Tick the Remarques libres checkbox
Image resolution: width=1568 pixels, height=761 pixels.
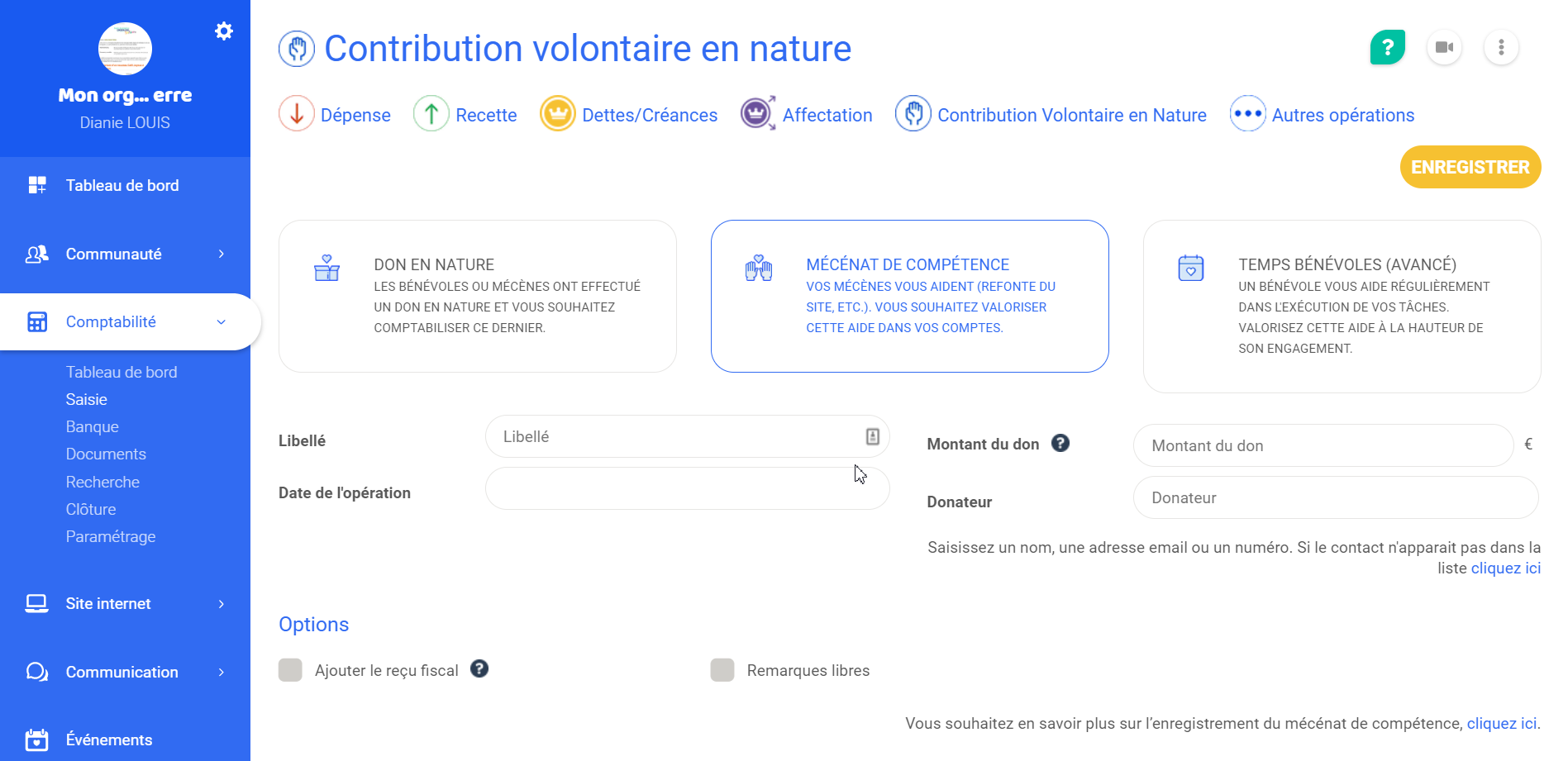pyautogui.click(x=722, y=670)
